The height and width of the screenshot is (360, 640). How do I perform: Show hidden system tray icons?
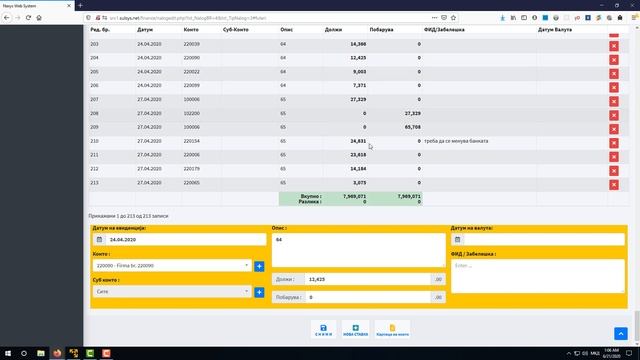569,353
